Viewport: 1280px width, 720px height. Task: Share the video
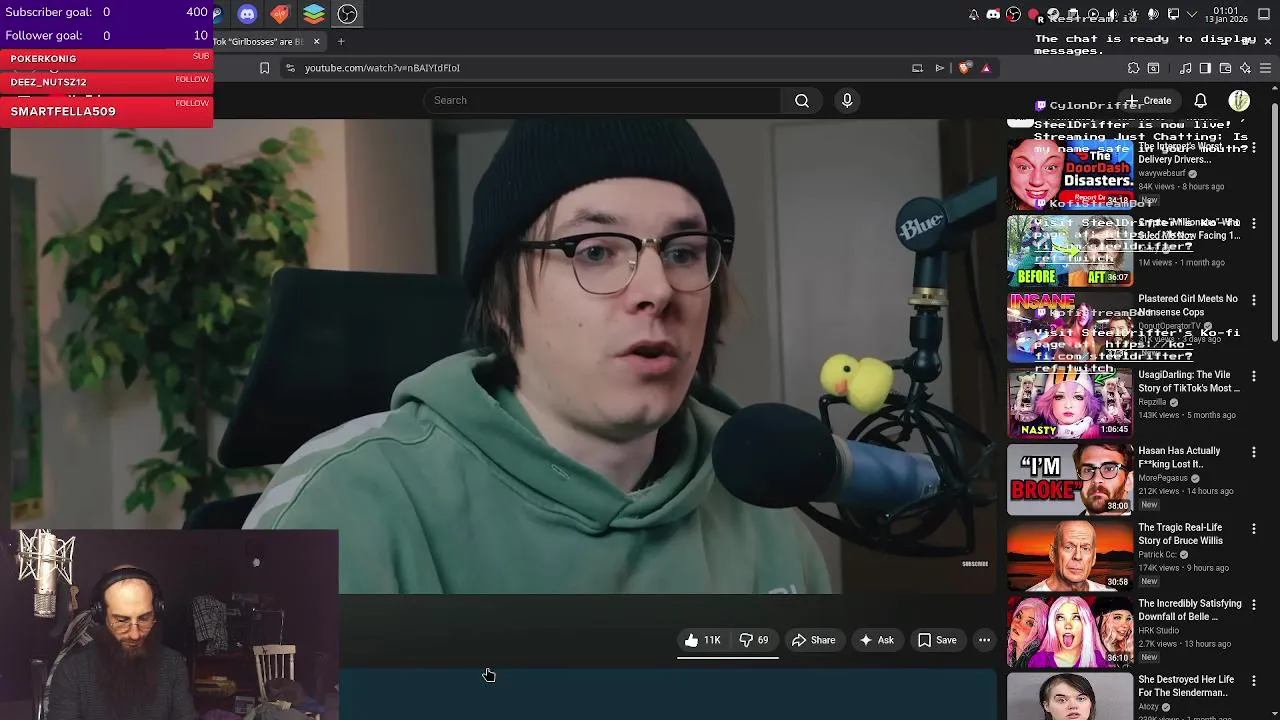click(x=813, y=640)
